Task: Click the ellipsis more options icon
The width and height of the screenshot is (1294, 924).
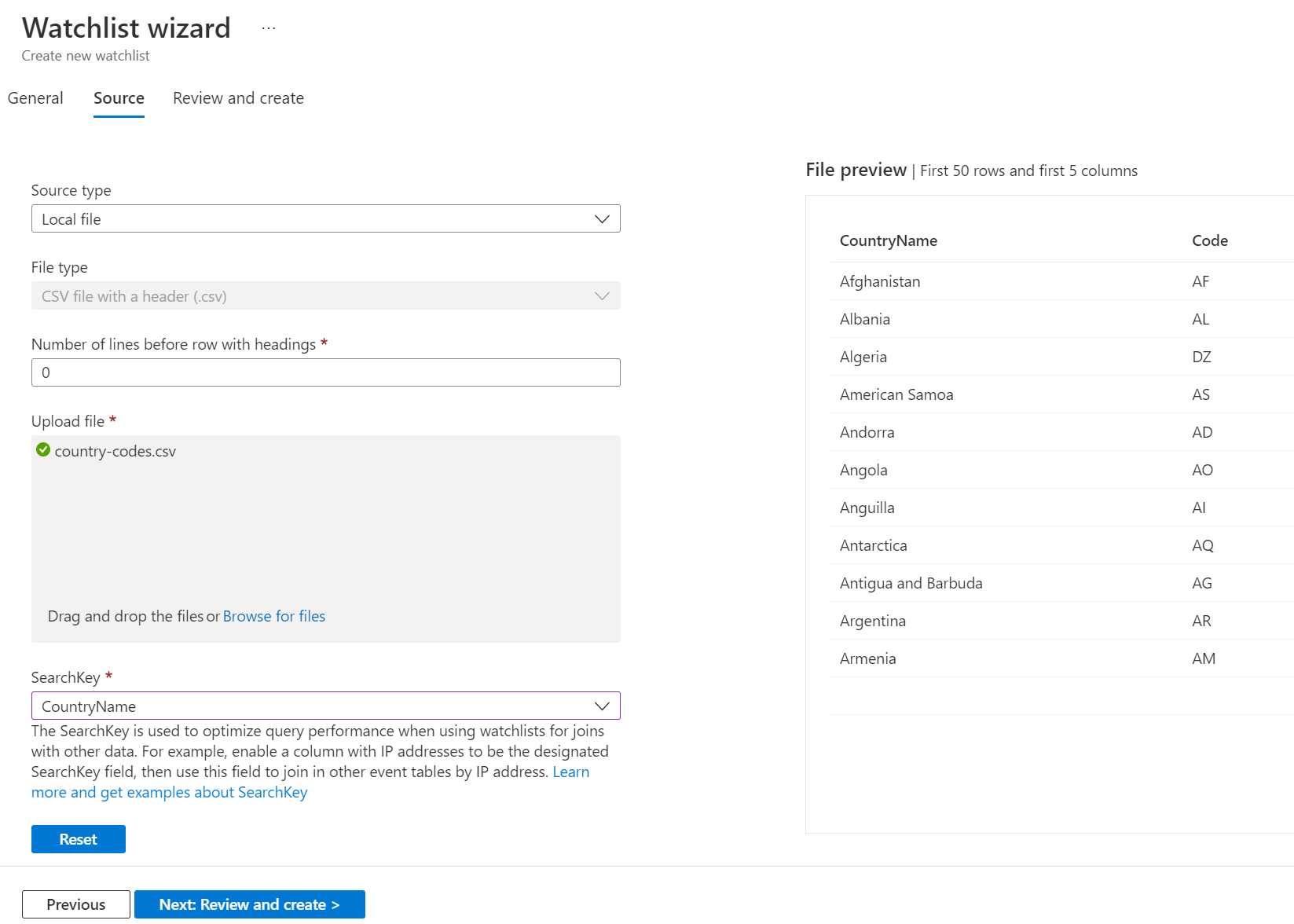Action: click(x=269, y=28)
